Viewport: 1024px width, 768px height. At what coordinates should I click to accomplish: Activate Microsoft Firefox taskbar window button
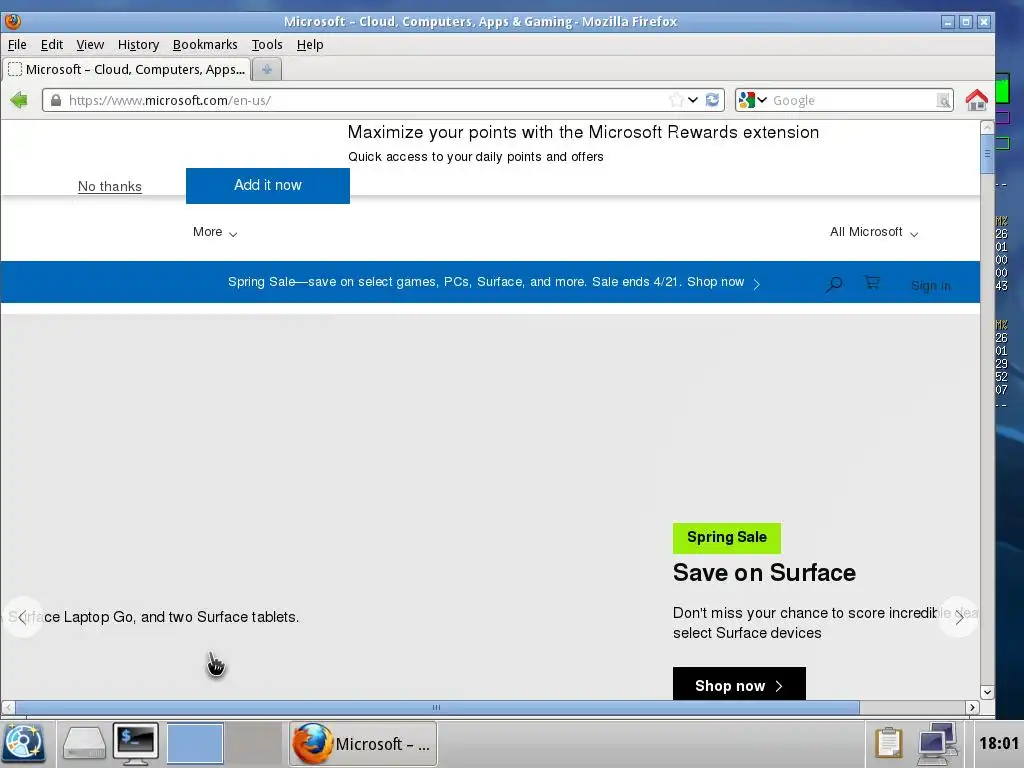[x=363, y=743]
